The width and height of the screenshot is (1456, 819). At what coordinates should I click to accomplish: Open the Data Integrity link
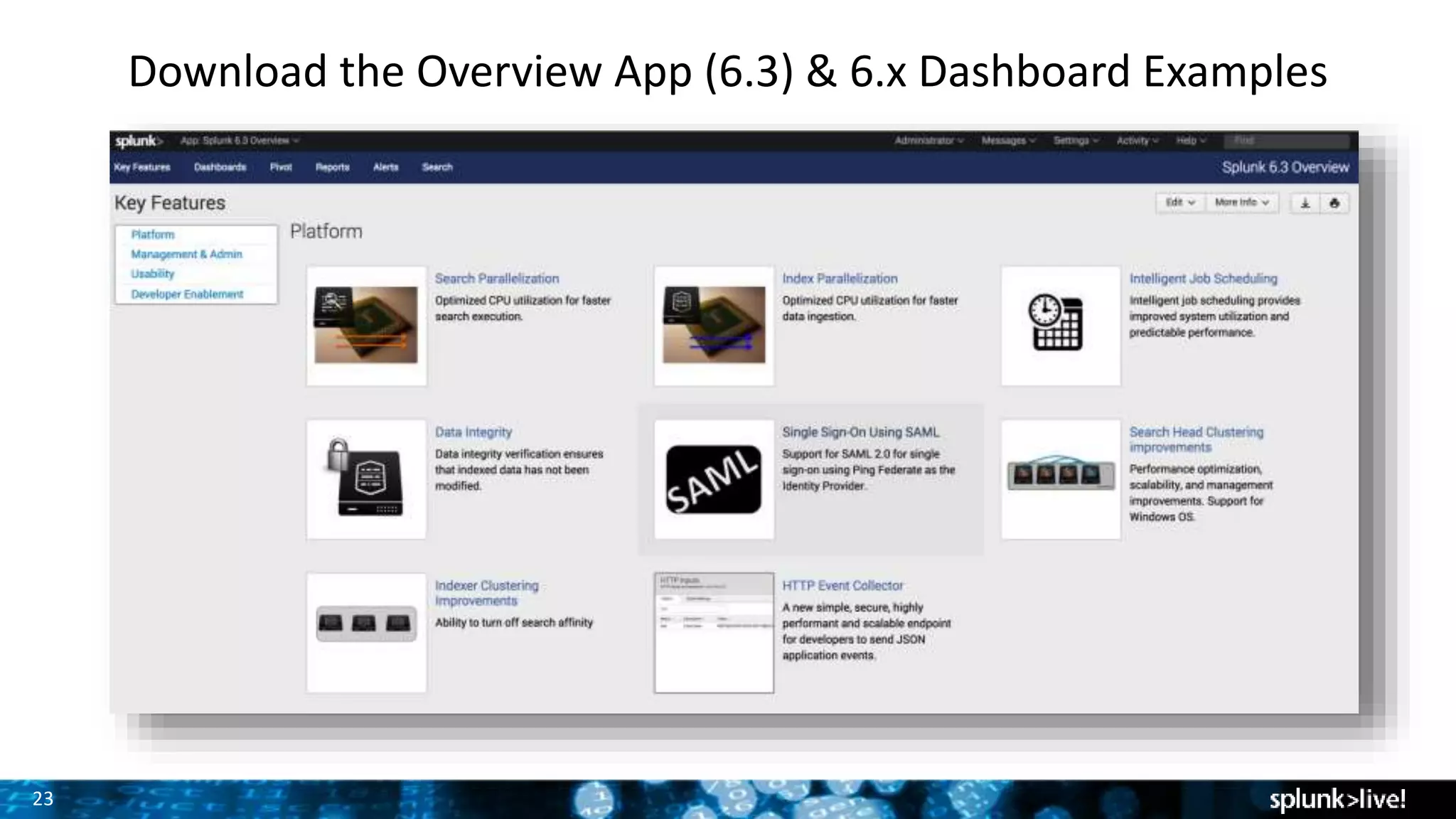click(473, 432)
